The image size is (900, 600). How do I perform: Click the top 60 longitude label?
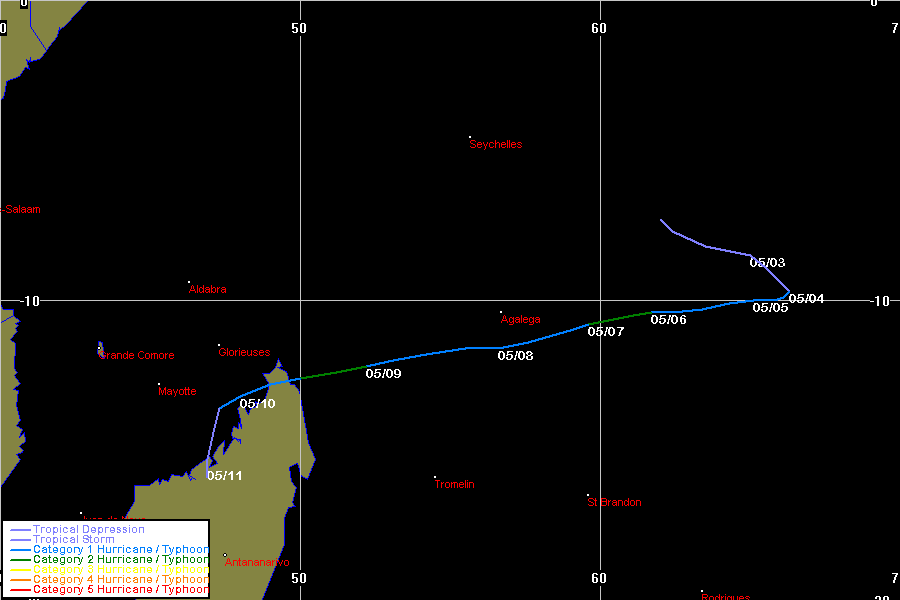[x=598, y=28]
